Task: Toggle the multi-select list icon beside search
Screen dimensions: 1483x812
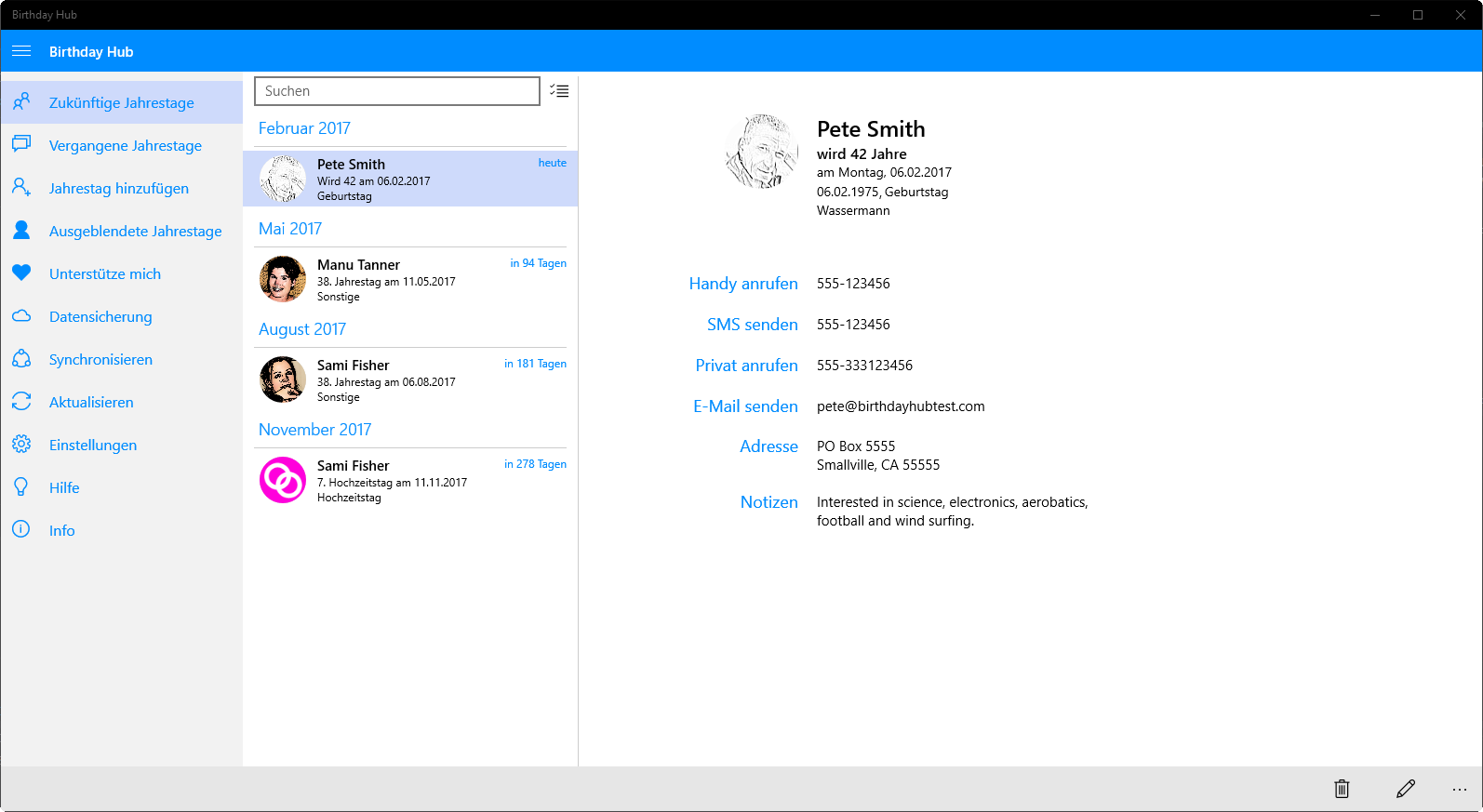Action: pyautogui.click(x=559, y=90)
